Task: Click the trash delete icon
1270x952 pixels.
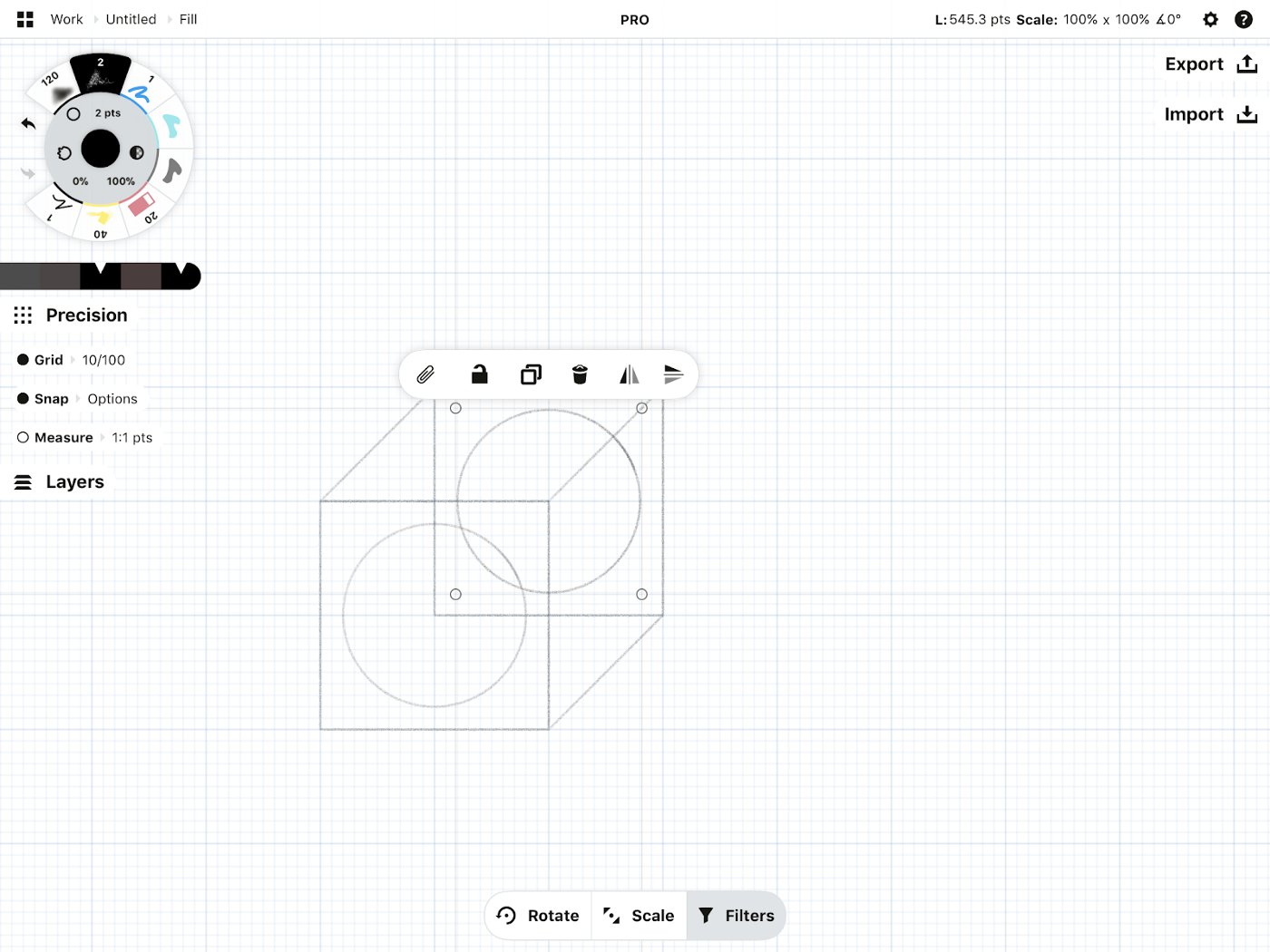Action: (x=580, y=374)
